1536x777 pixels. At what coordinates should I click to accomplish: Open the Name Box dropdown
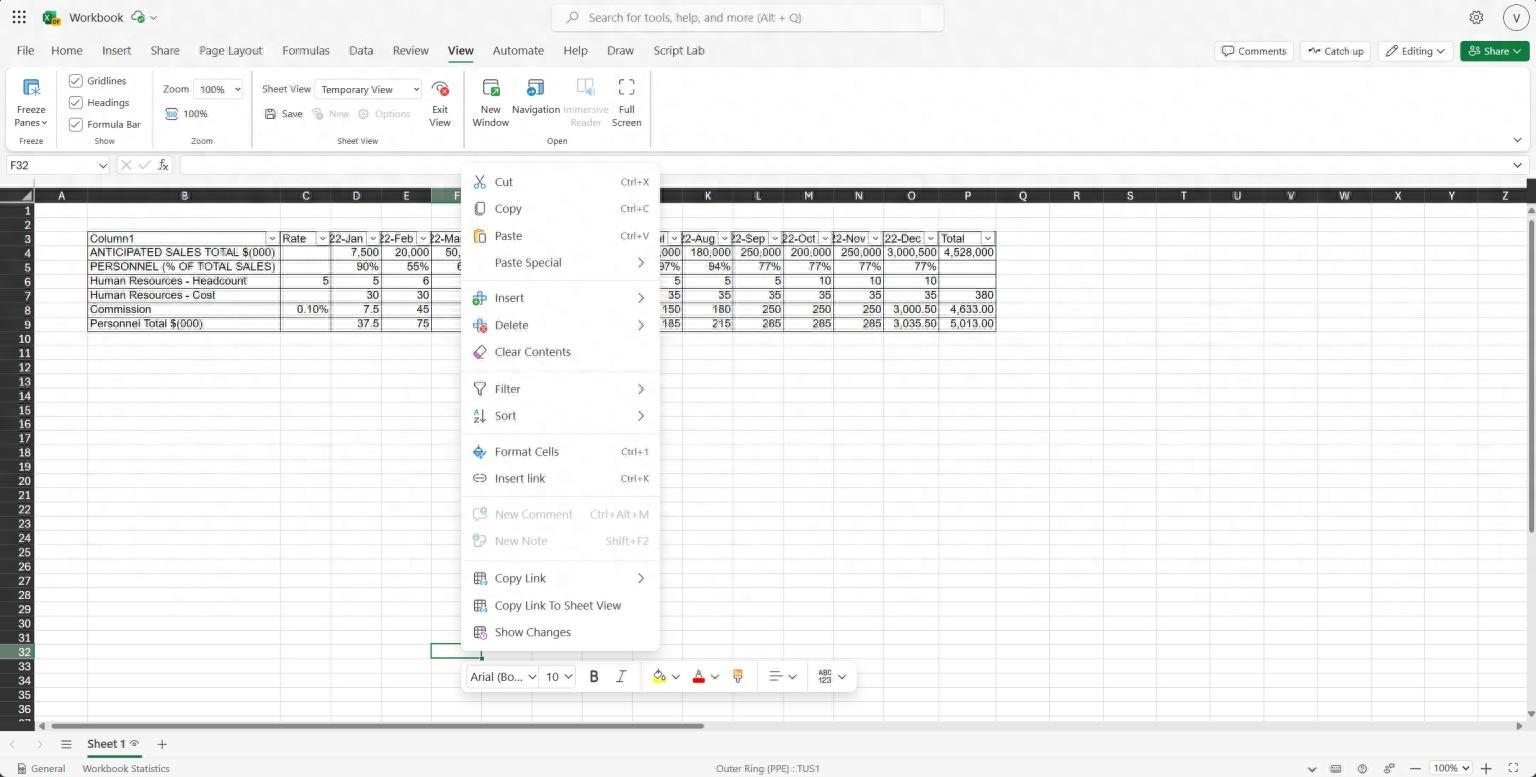pyautogui.click(x=102, y=165)
